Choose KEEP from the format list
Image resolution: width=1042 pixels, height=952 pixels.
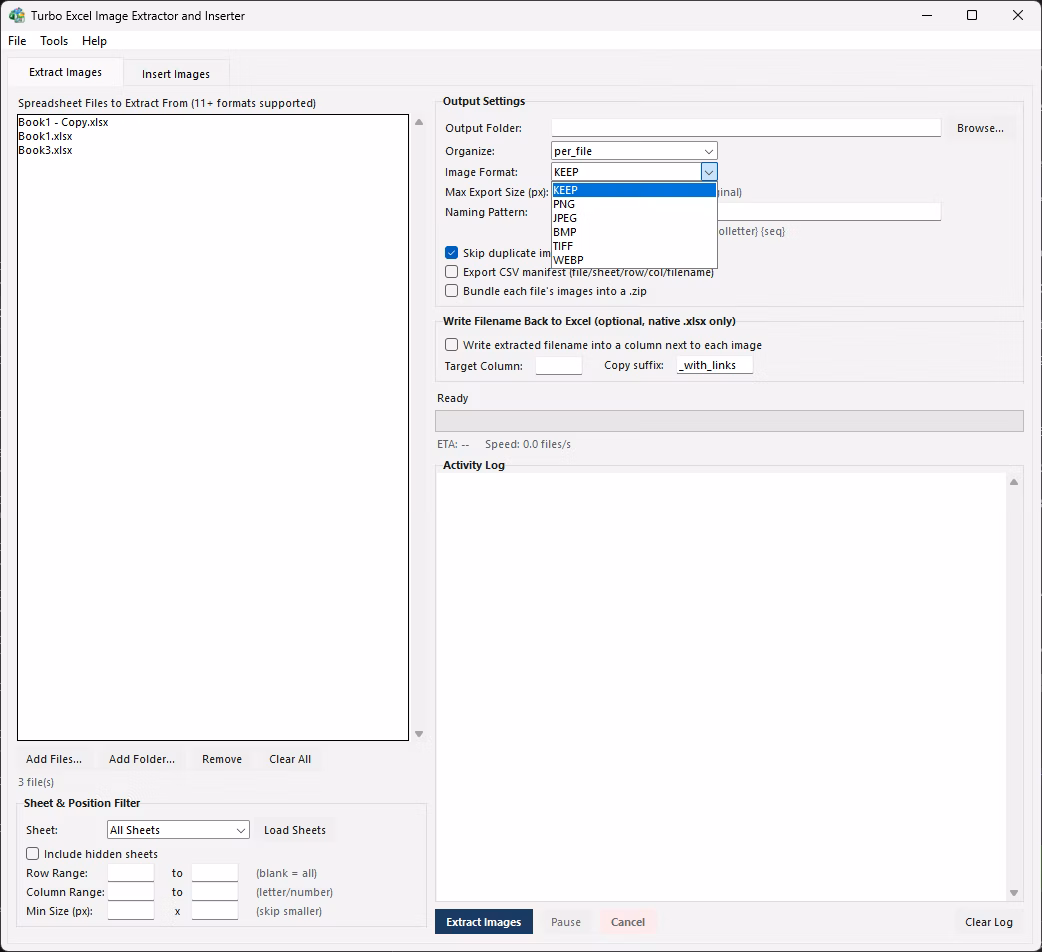pyautogui.click(x=634, y=190)
